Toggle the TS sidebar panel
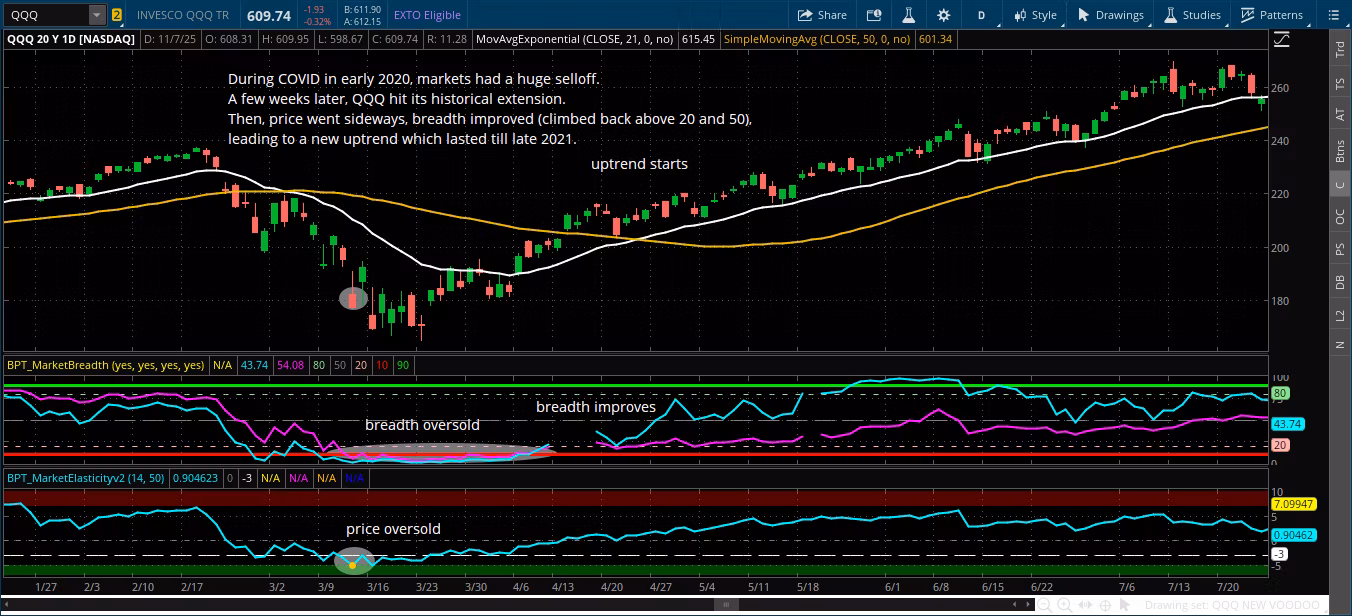 pos(1340,84)
